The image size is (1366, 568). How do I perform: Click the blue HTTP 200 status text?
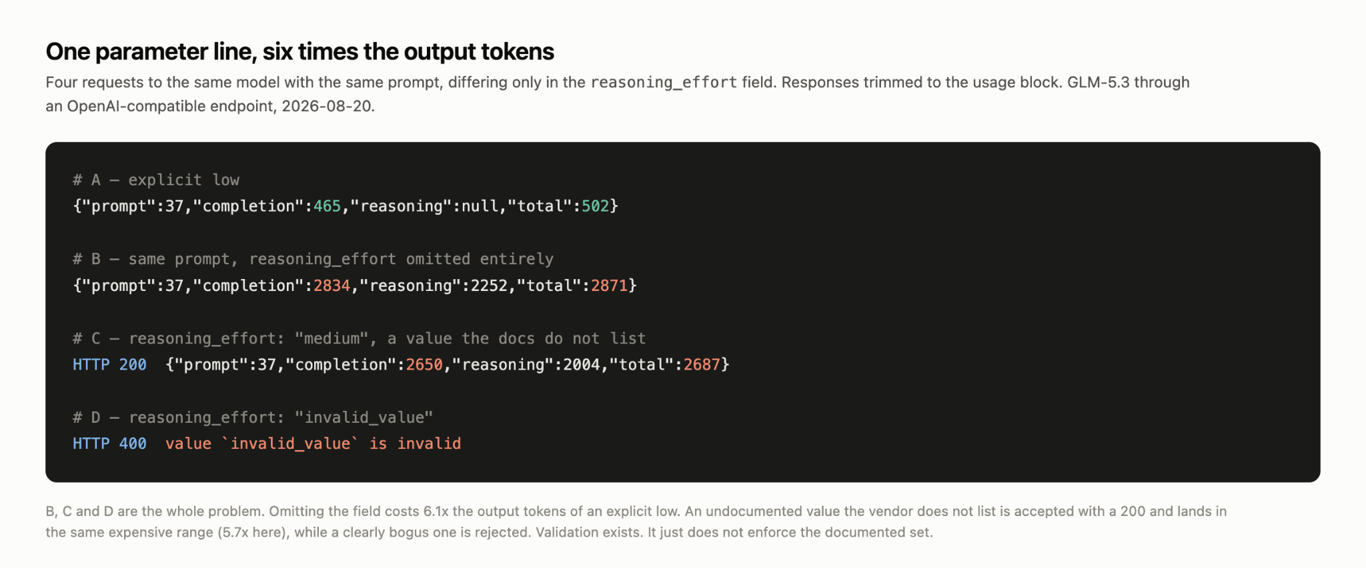(x=109, y=364)
